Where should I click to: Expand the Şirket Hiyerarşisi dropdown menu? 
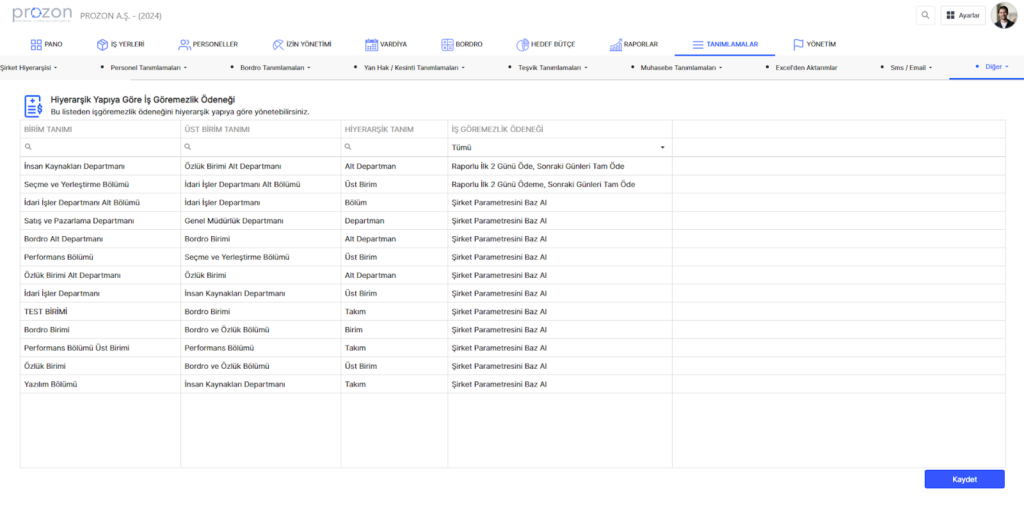coord(29,68)
